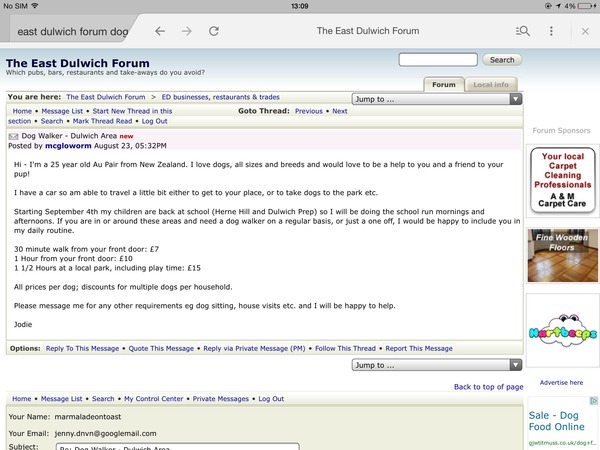Click the marmaladeontoast name text
The height and width of the screenshot is (450, 600).
coord(88,417)
